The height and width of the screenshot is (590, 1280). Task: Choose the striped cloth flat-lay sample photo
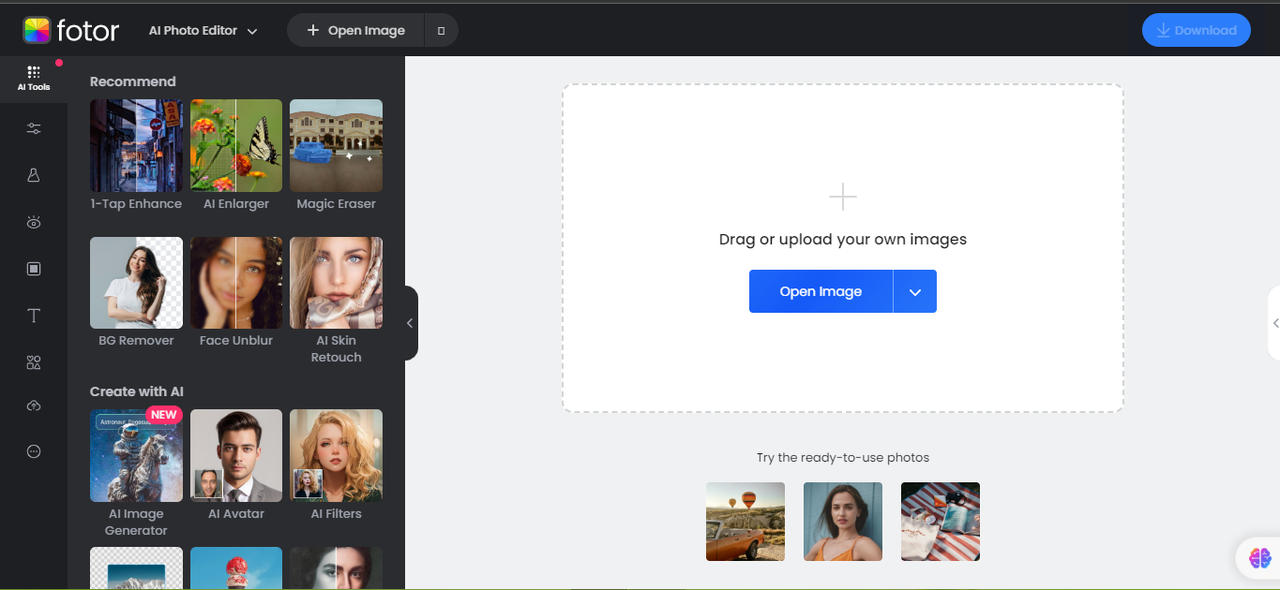(x=940, y=521)
